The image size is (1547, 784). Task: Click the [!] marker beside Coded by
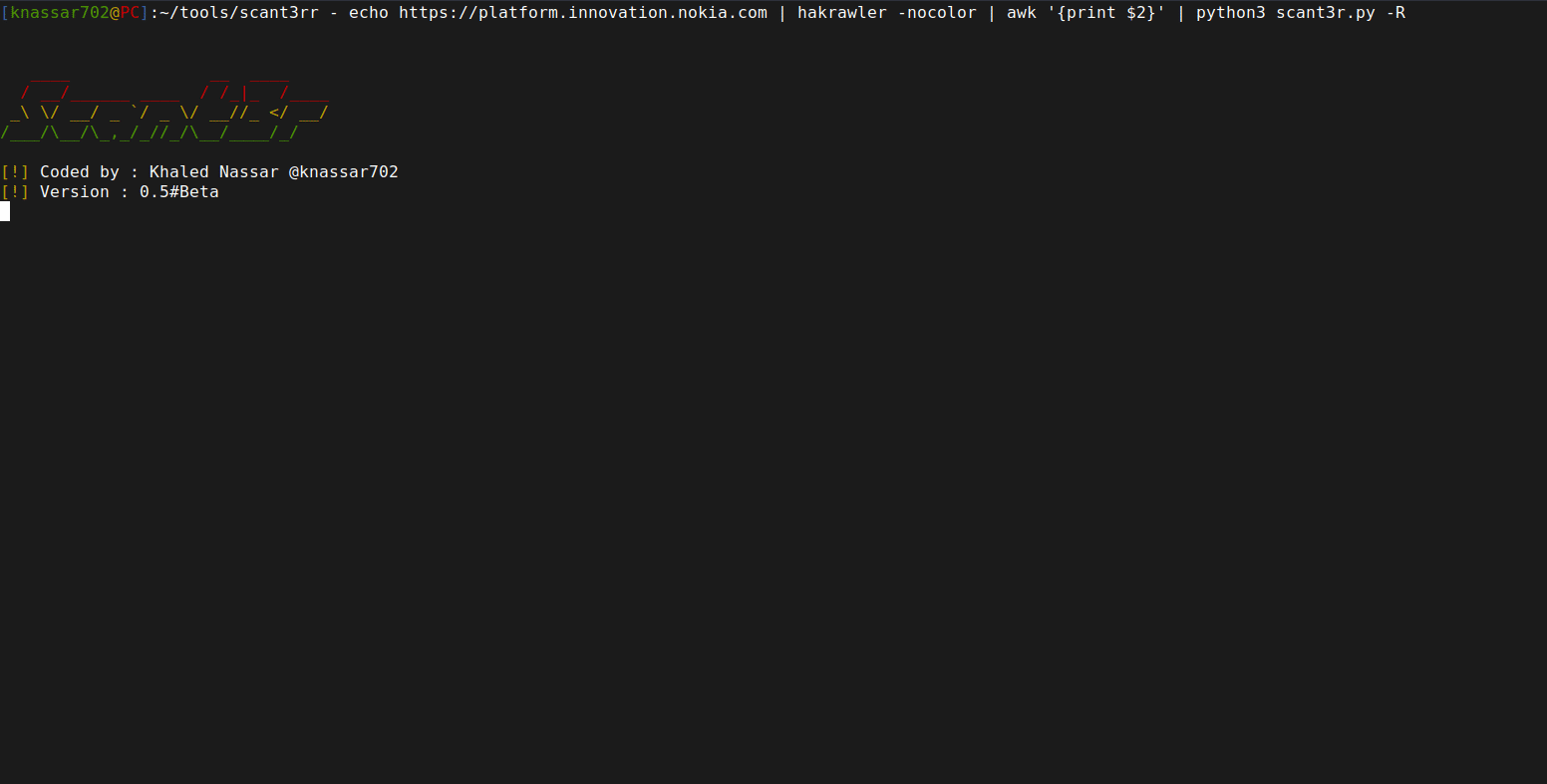click(x=15, y=172)
